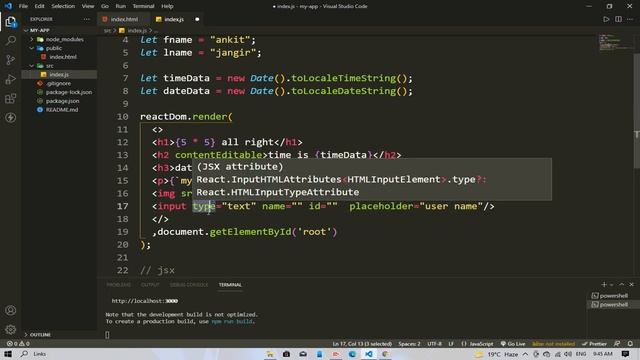Open the lightning bolt extension icon in the activity bar
The image size is (640, 360).
[x=11, y=118]
